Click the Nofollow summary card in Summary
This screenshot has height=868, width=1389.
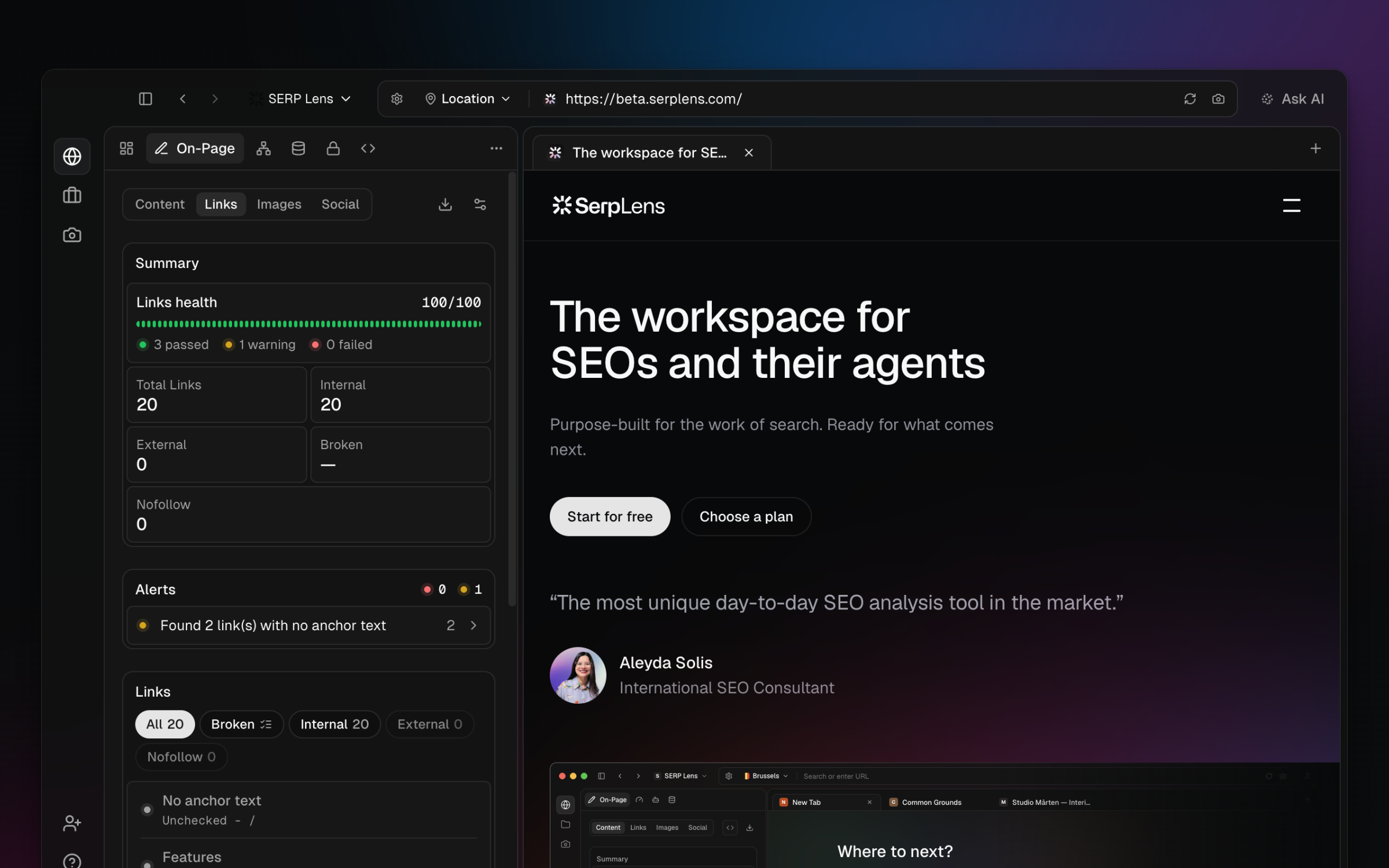click(x=309, y=514)
